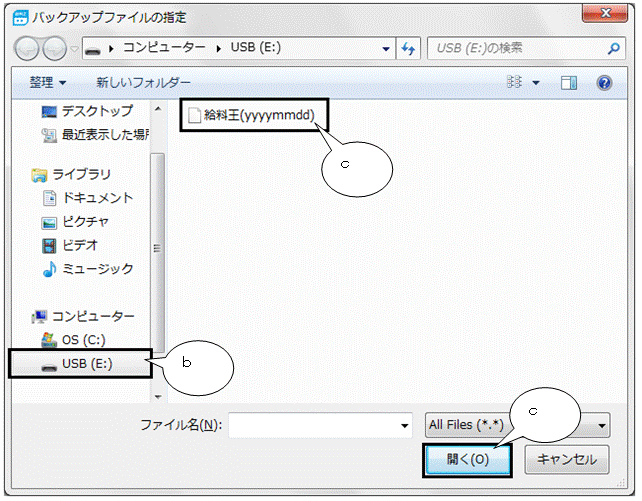Click the drive icon in address bar
This screenshot has width=642, height=501.
[93, 50]
